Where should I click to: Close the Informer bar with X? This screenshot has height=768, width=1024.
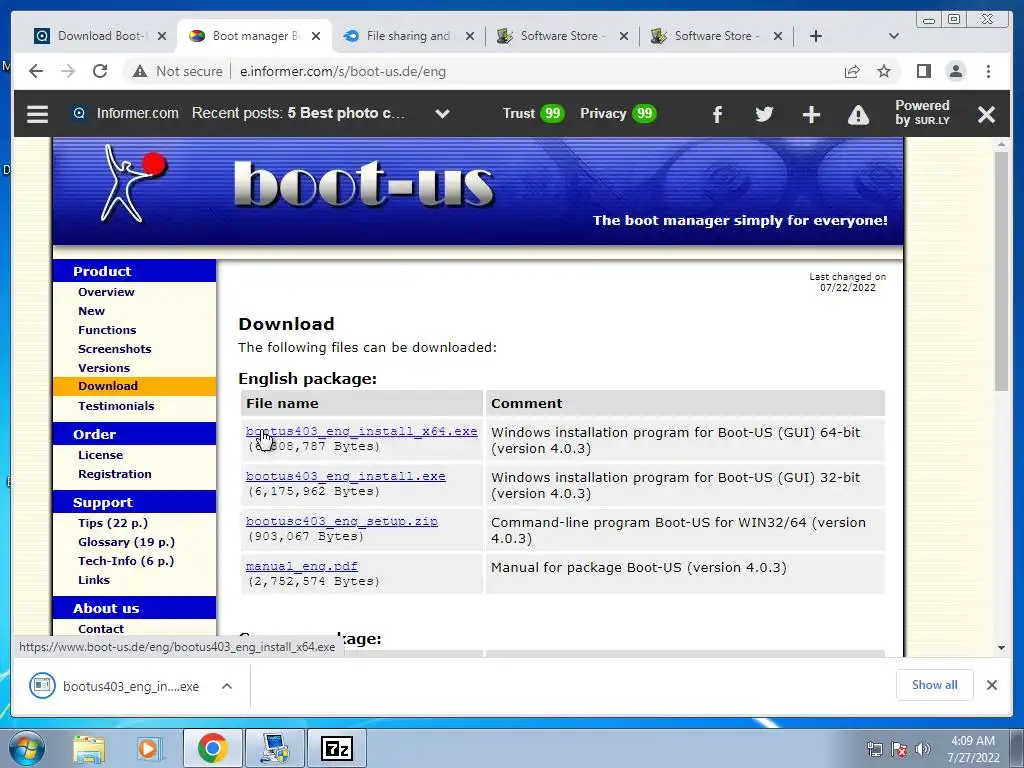point(986,115)
